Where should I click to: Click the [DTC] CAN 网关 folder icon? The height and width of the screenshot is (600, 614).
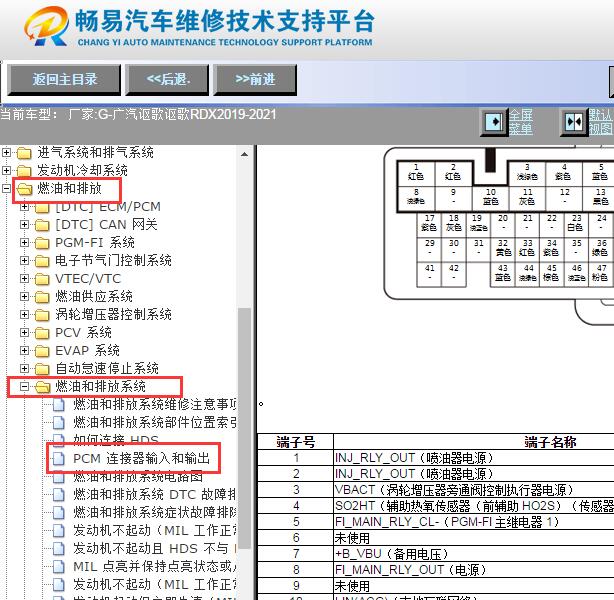point(42,225)
